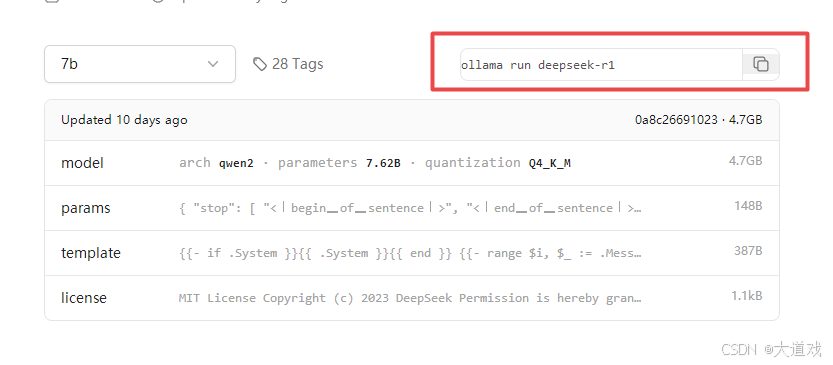Open the 28 Tags link
The height and width of the screenshot is (365, 833).
click(x=288, y=64)
